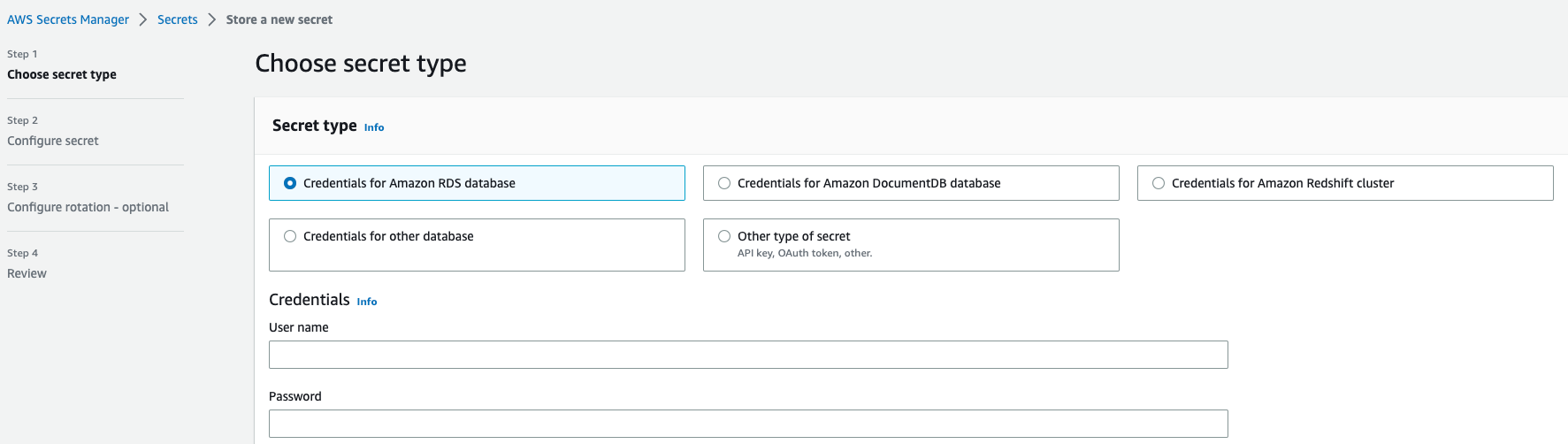Viewport: 1568px width, 444px height.
Task: Select Credentials for Amazon DocumentDB database option
Action: [x=911, y=183]
